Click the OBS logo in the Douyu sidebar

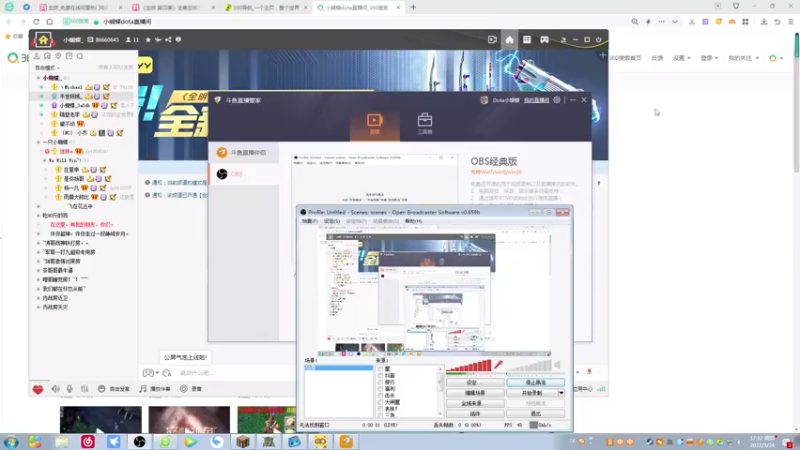pyautogui.click(x=222, y=174)
